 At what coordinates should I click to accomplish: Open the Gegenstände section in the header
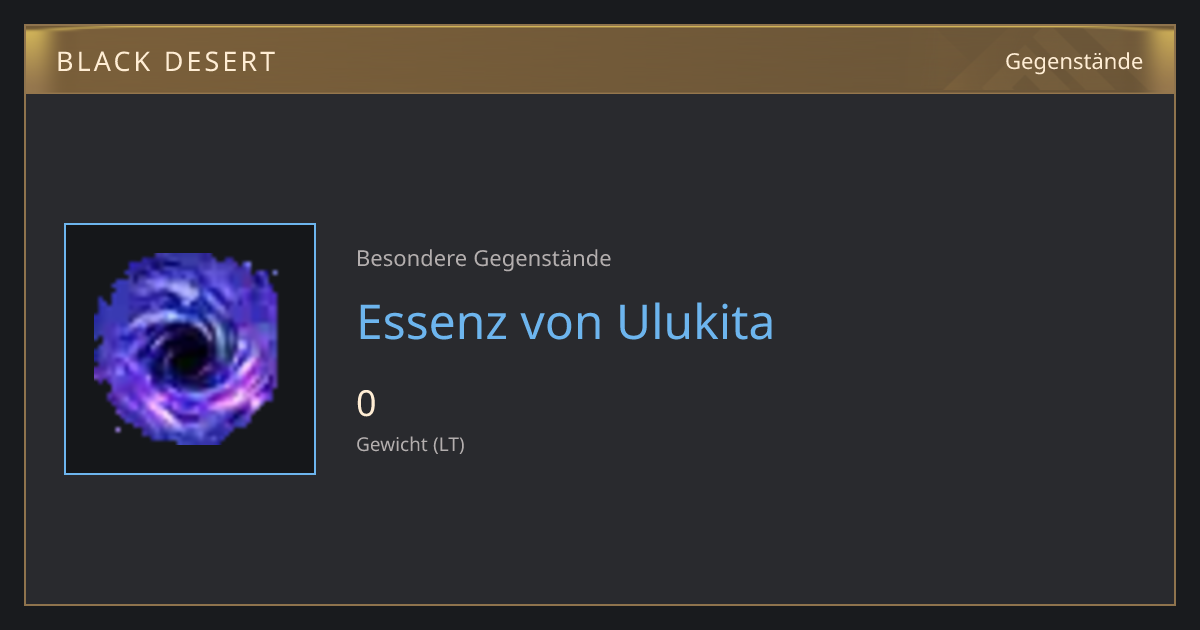1074,62
